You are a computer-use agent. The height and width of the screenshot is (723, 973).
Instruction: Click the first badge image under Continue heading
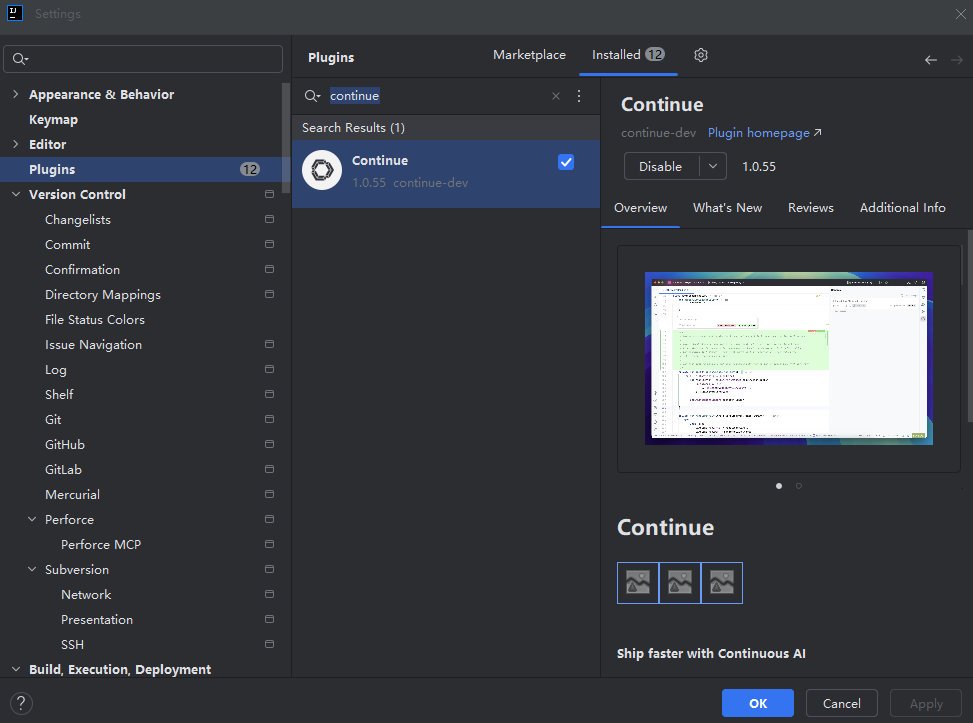(638, 583)
